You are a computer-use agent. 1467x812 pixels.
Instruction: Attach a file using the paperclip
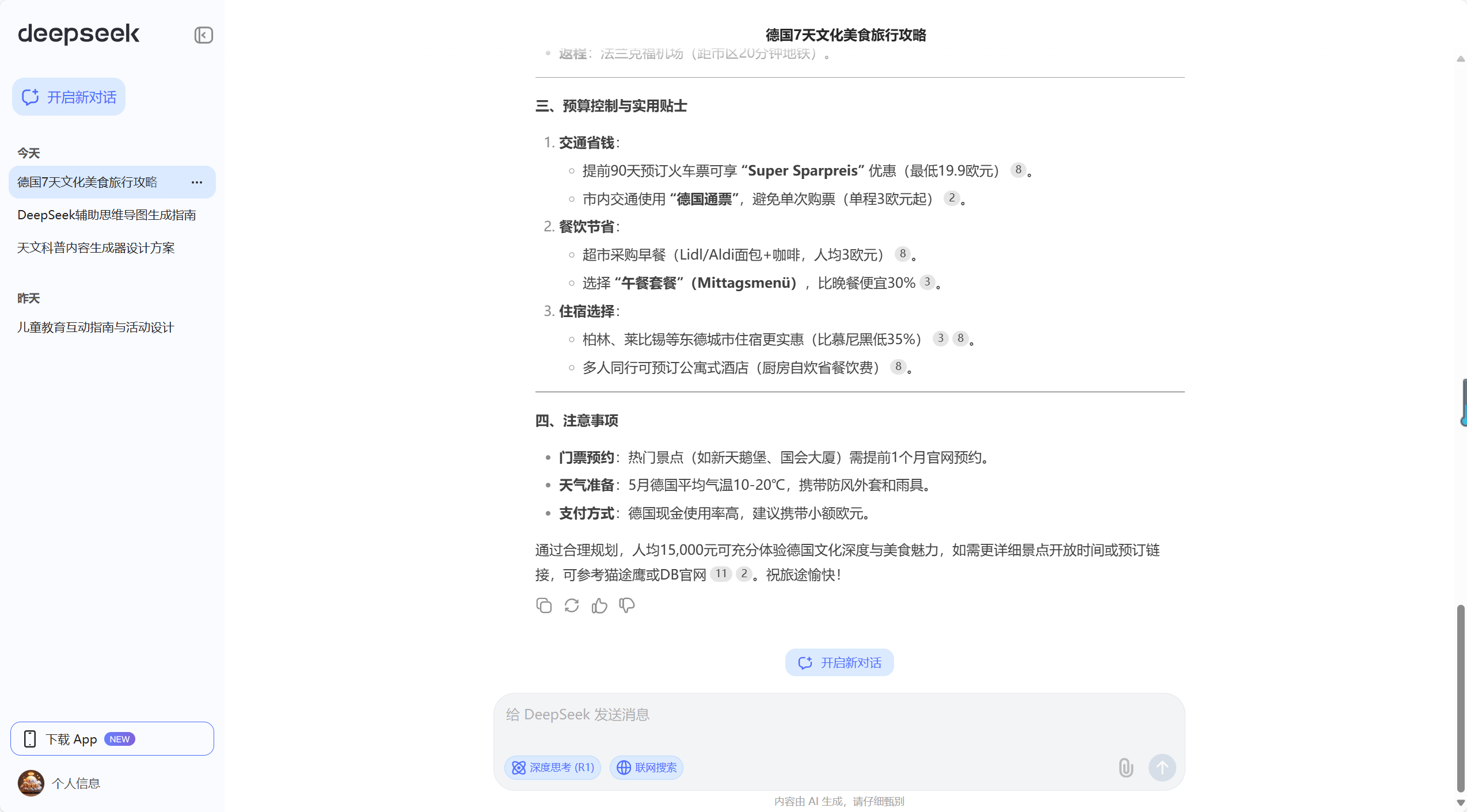[x=1126, y=768]
